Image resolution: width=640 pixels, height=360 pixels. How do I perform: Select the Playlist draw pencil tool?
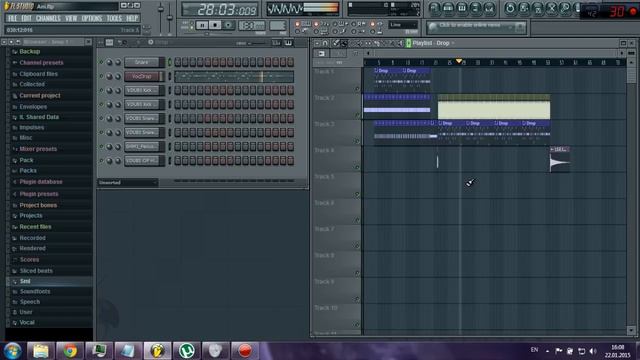point(336,43)
